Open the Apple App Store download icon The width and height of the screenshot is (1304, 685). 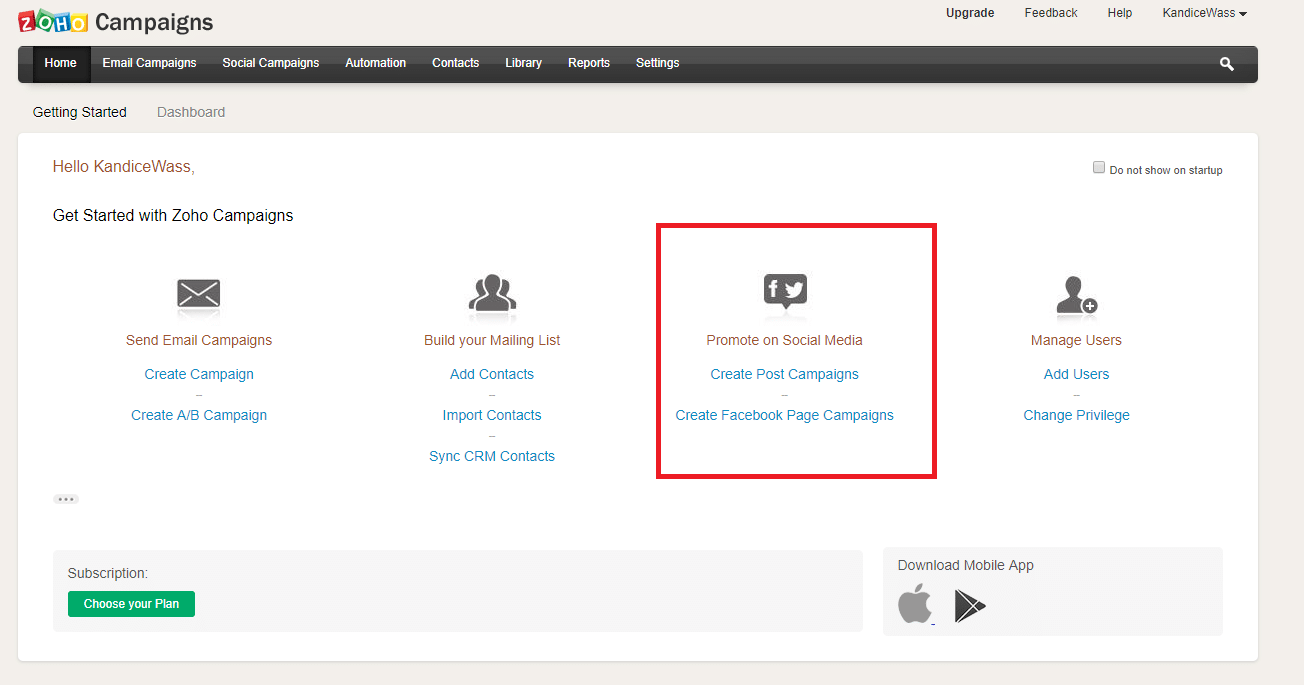click(x=915, y=605)
